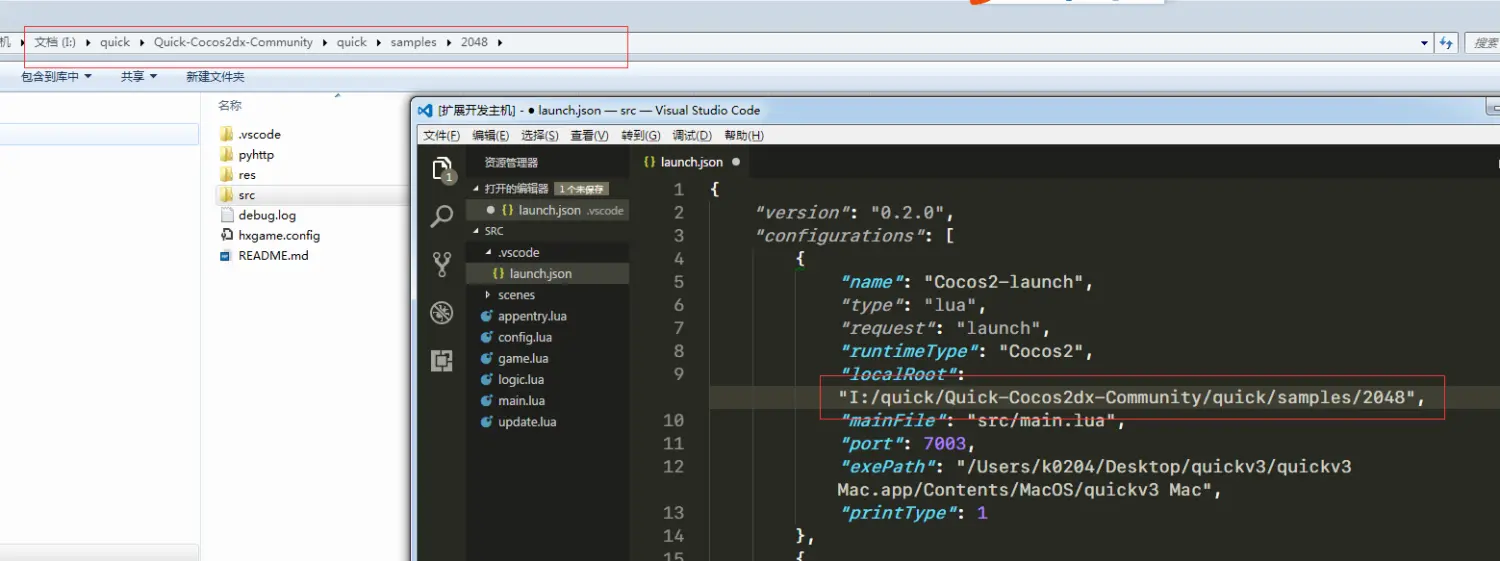Open the VS Code Explorer activity icon
This screenshot has width=1500, height=561.
coord(442,170)
